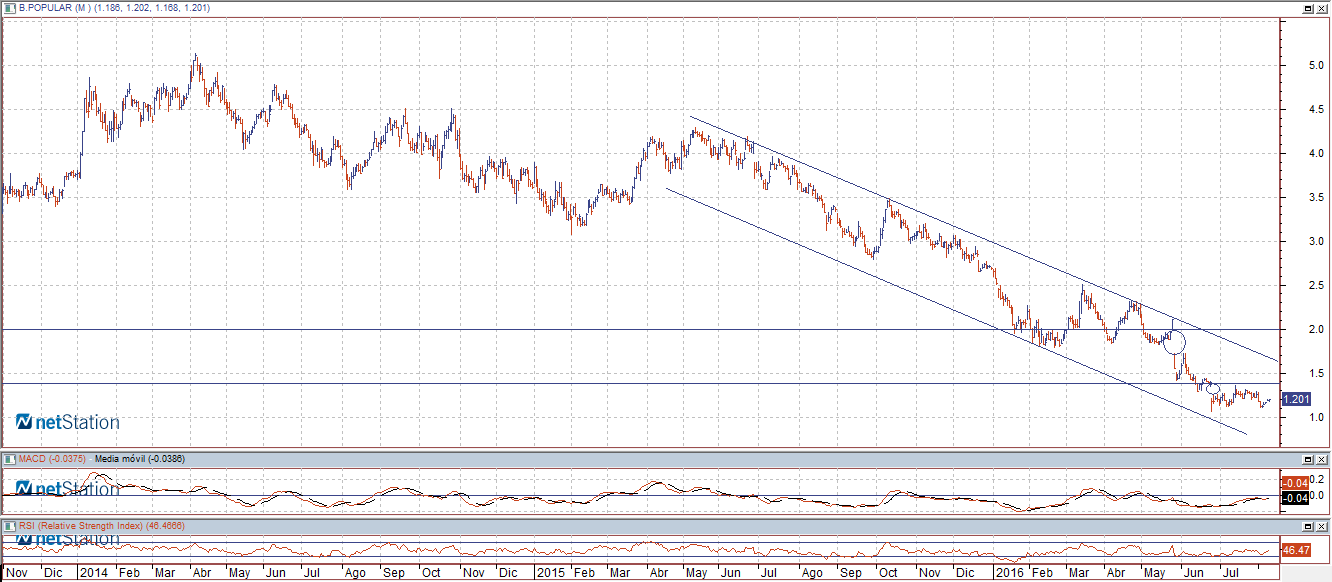The height and width of the screenshot is (582, 1332).
Task: Select the B.POPULAR (M.) title label
Action: [x=54, y=8]
